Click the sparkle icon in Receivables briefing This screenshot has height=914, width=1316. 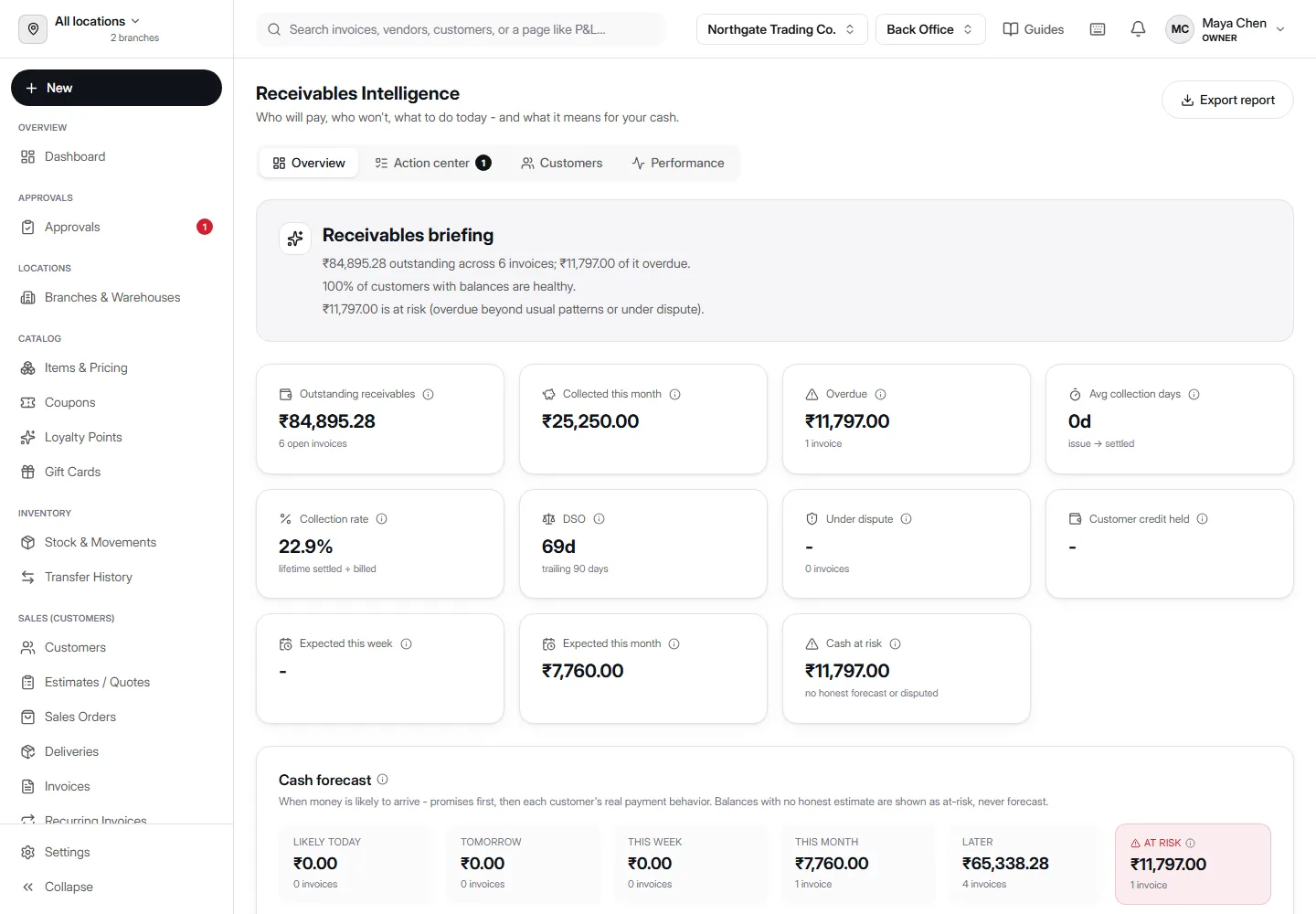coord(295,239)
